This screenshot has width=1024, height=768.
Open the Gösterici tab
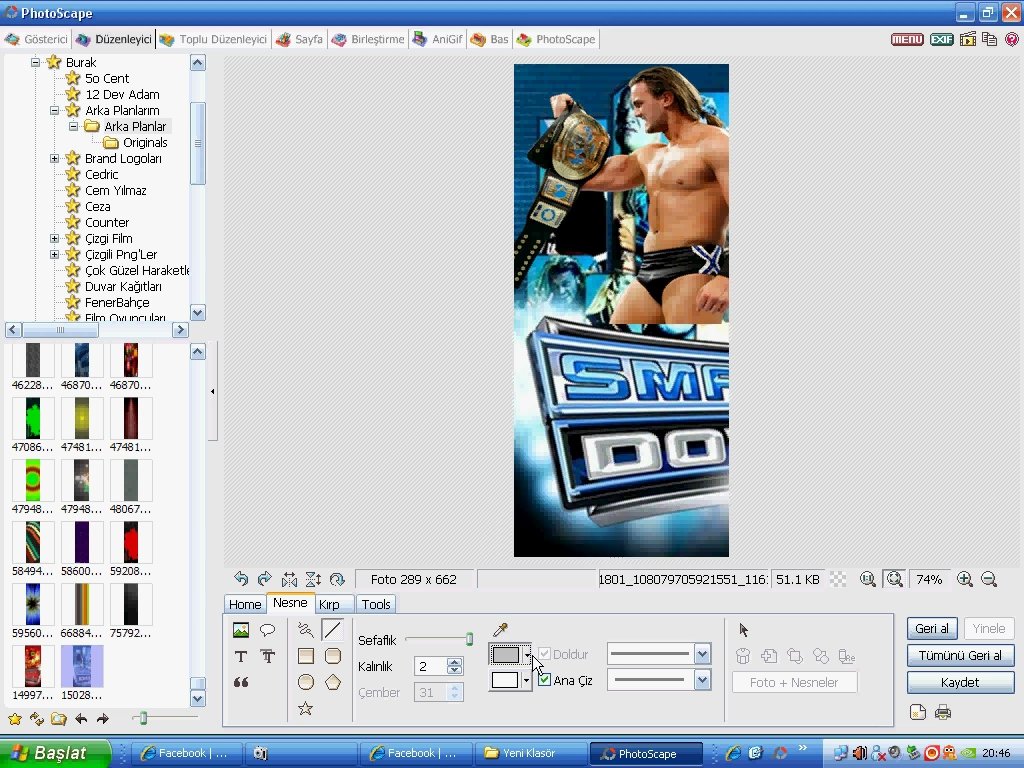point(37,39)
